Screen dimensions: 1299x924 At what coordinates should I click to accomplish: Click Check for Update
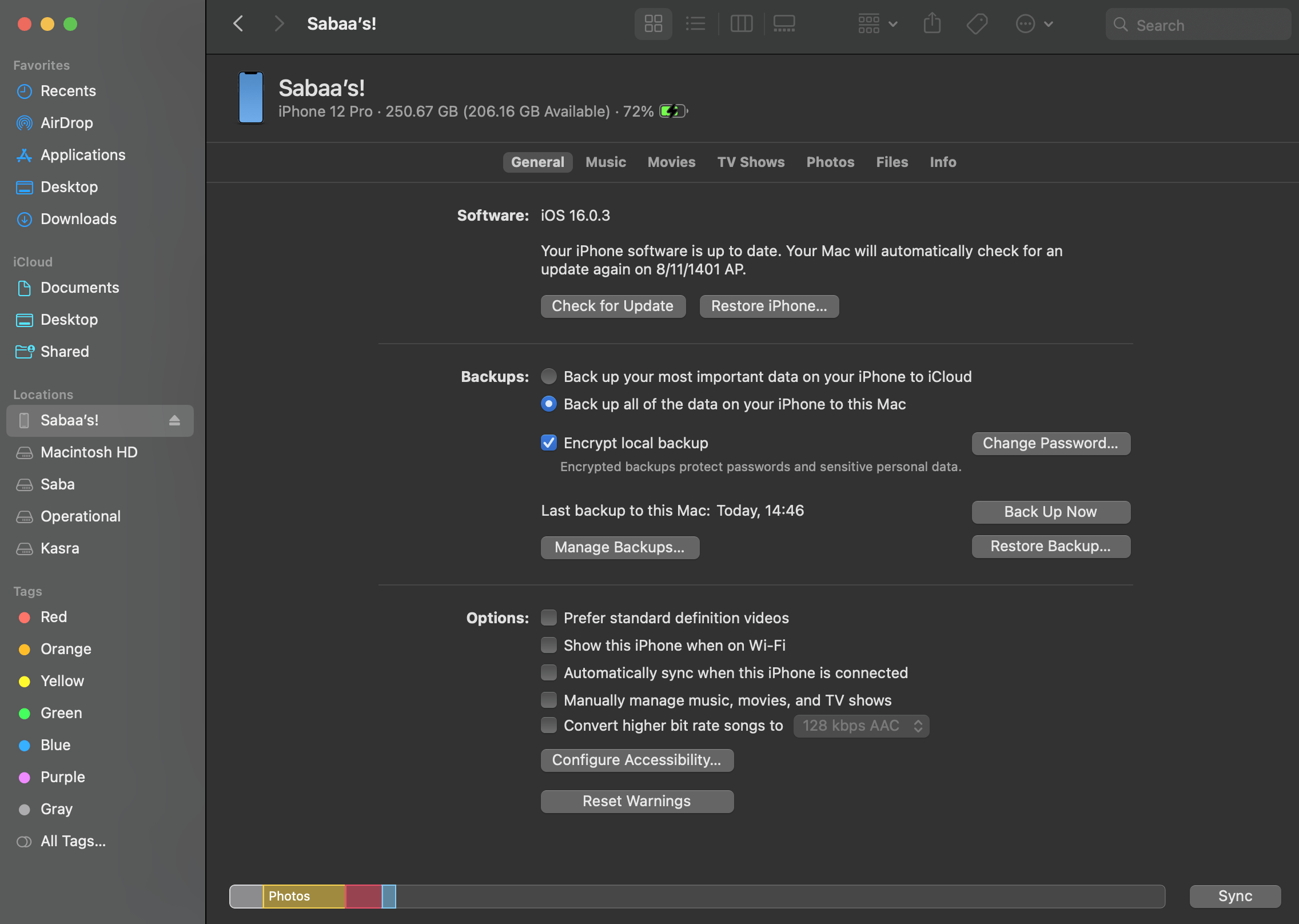pos(613,306)
